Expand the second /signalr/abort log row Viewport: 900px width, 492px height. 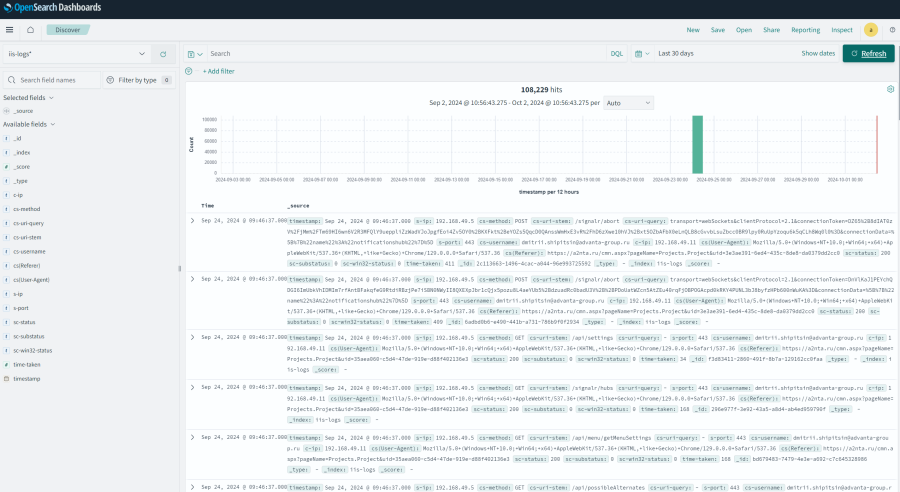192,279
